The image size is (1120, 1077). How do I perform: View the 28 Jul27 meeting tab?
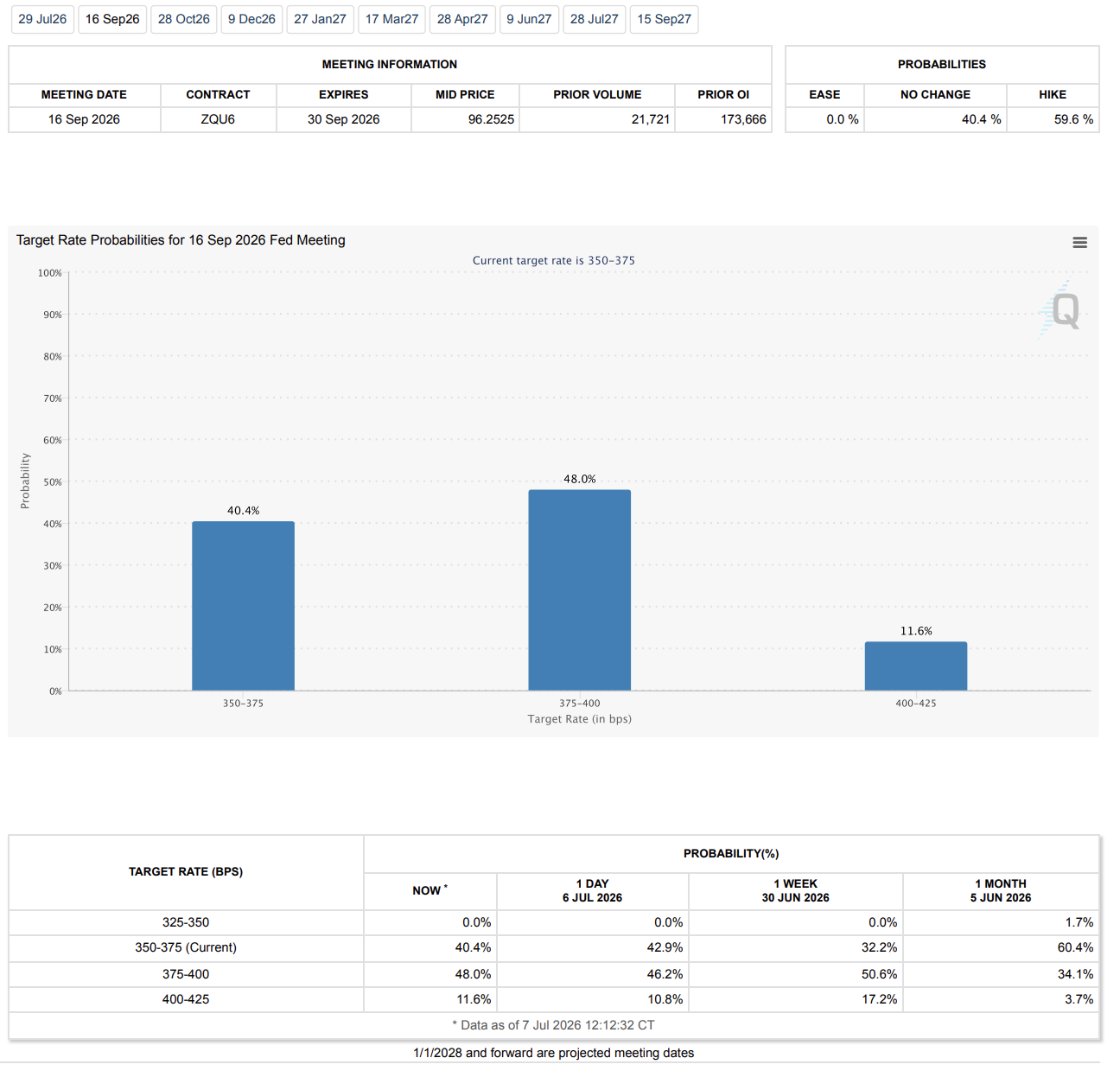tap(595, 19)
